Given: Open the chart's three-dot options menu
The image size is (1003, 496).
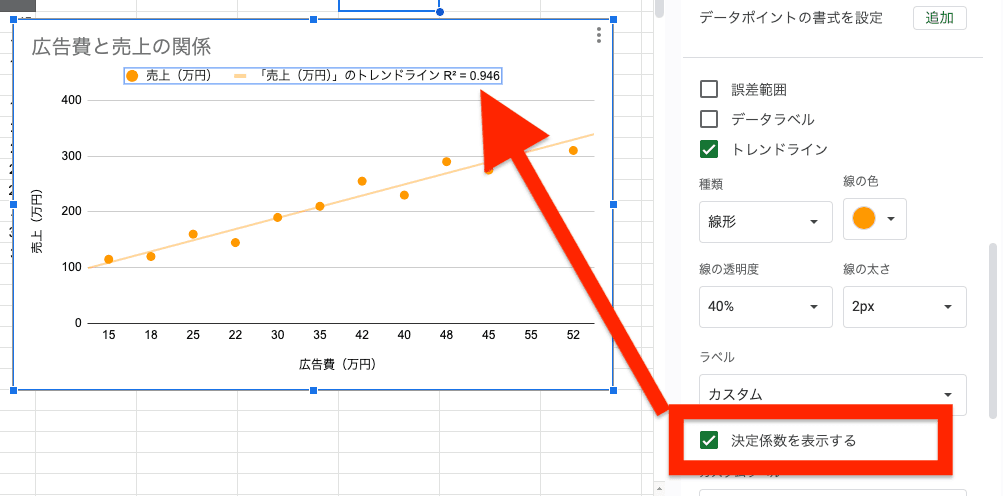Looking at the screenshot, I should 598,36.
